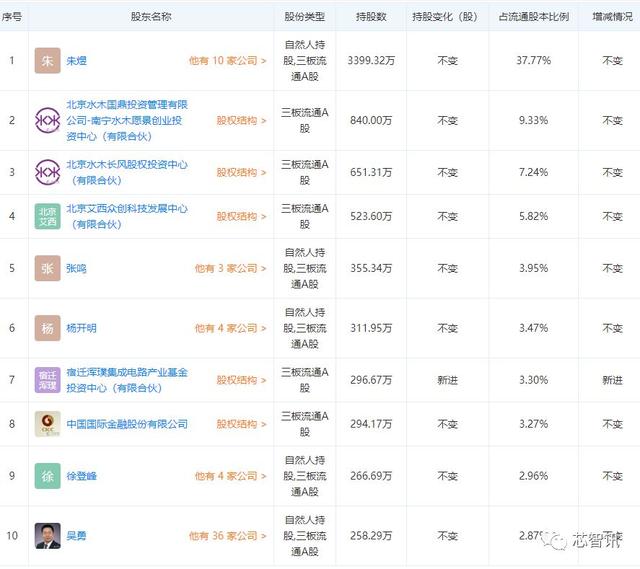This screenshot has width=640, height=569.
Task: Click the 增减情况 column header
Action: pos(612,17)
